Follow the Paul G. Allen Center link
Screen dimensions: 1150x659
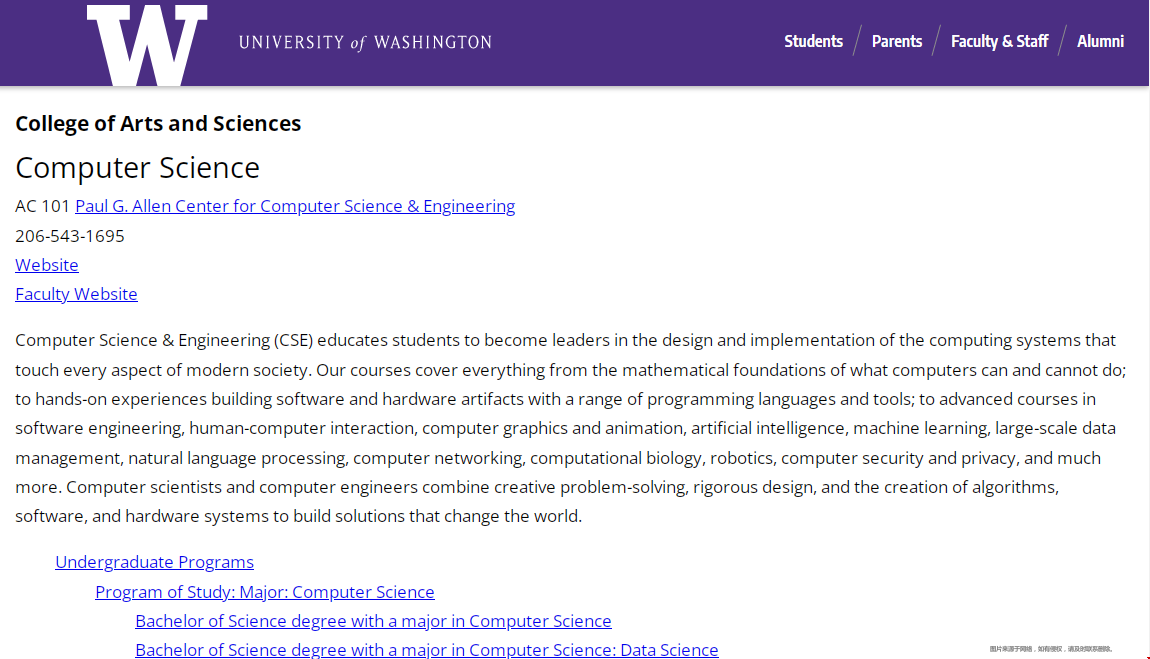coord(294,206)
